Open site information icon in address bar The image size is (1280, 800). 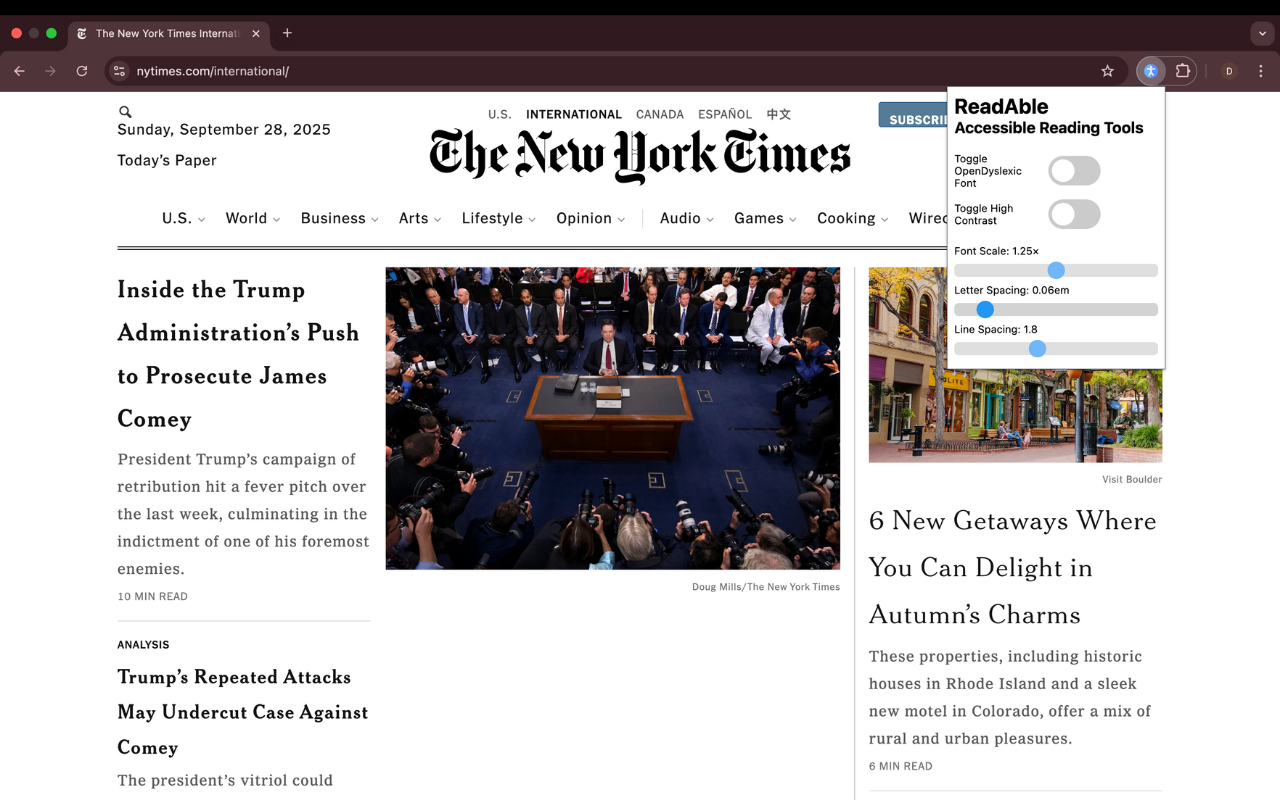pos(119,71)
